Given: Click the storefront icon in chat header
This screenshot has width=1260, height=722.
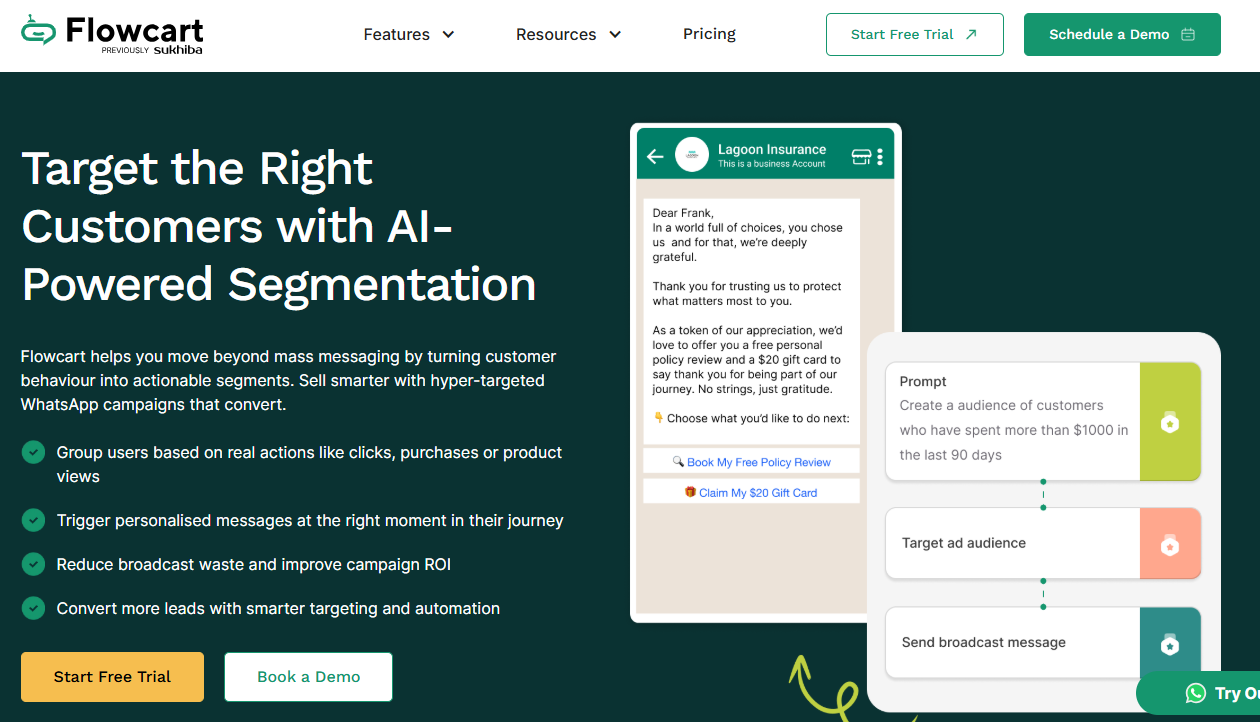Looking at the screenshot, I should coord(861,156).
